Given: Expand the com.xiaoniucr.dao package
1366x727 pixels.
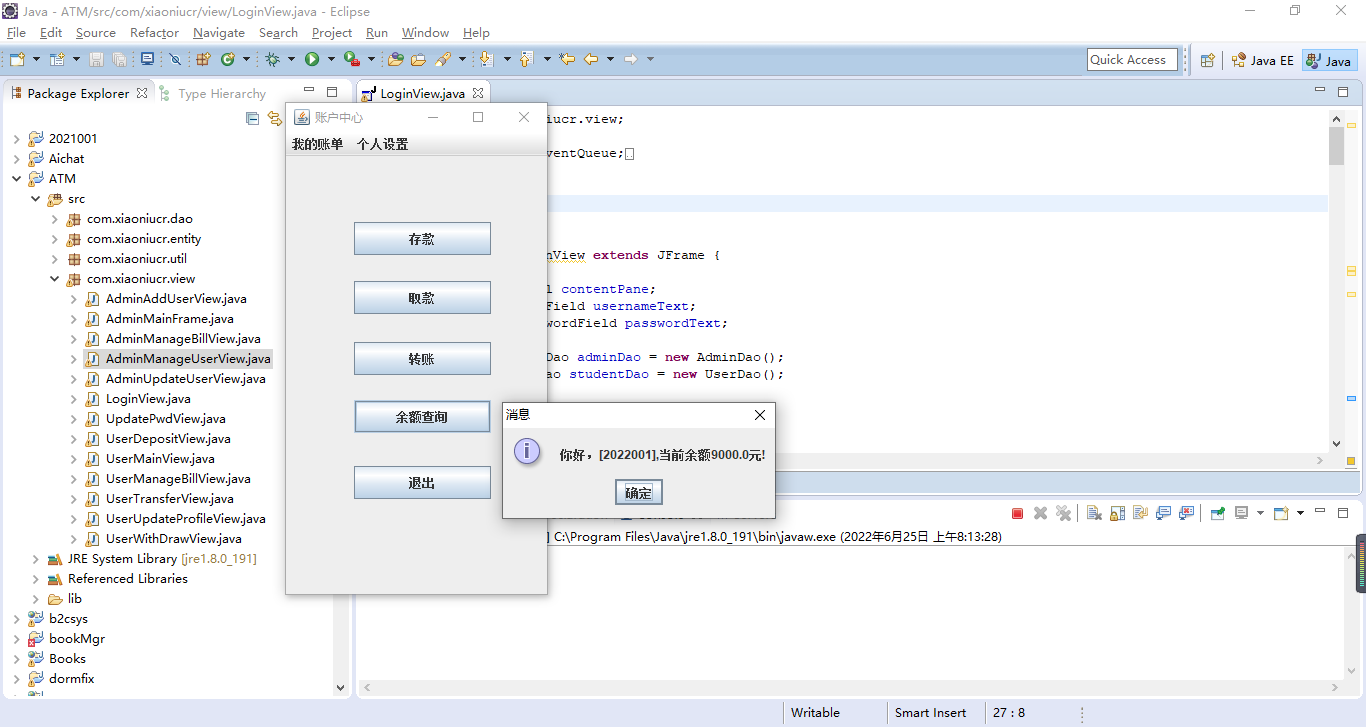Looking at the screenshot, I should 54,219.
